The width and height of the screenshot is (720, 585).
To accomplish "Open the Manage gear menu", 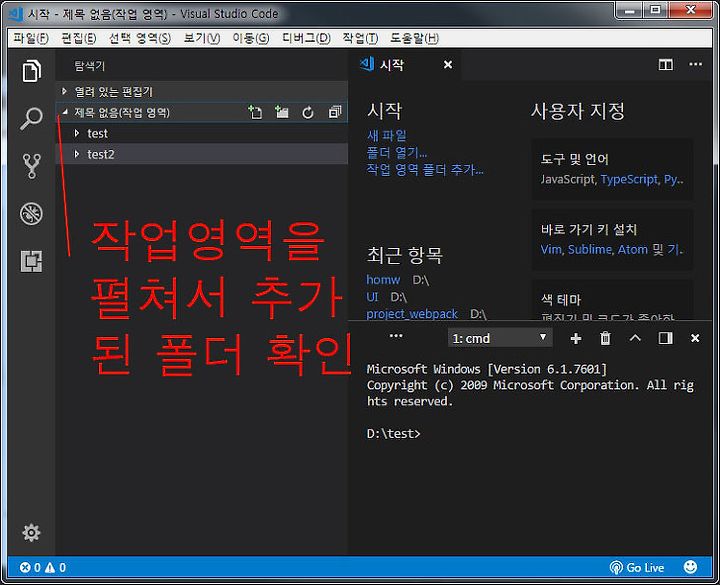I will pyautogui.click(x=31, y=533).
